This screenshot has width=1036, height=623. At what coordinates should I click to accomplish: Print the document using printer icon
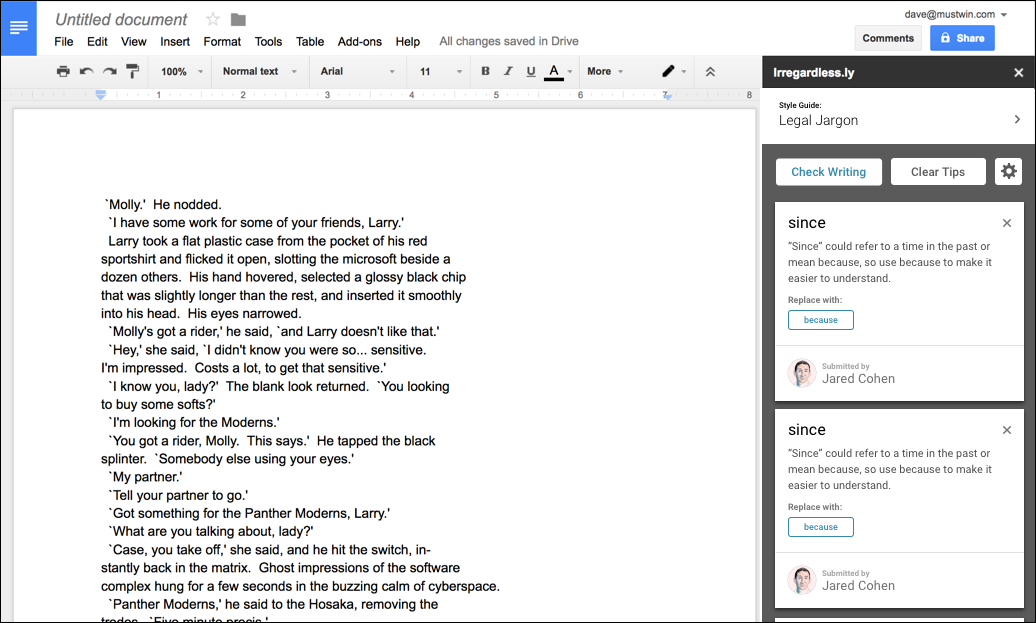[63, 71]
